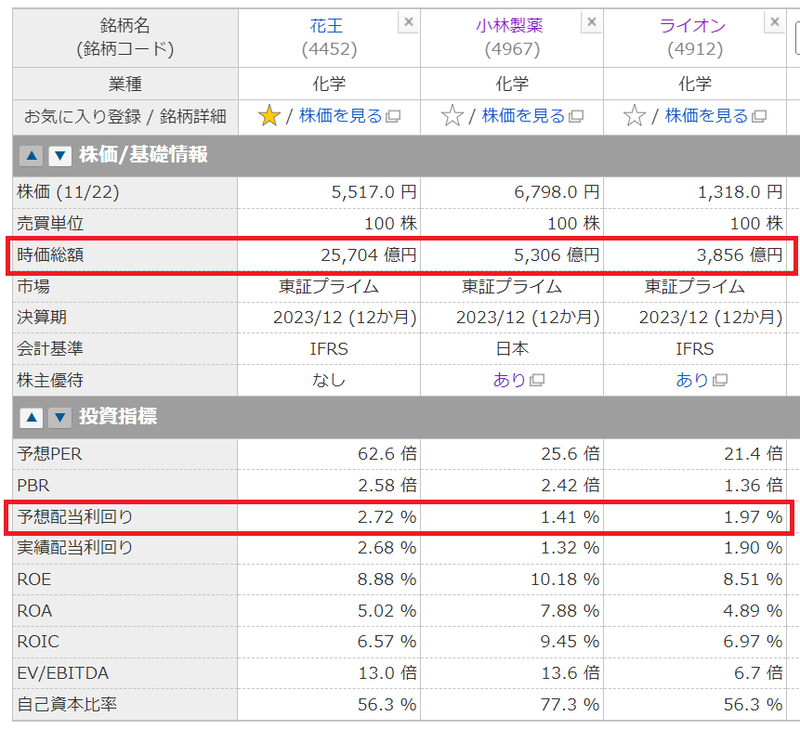Viewport: 800px width, 729px height.
Task: Select 花王 ROA value 5.02 %
Action: click(387, 611)
